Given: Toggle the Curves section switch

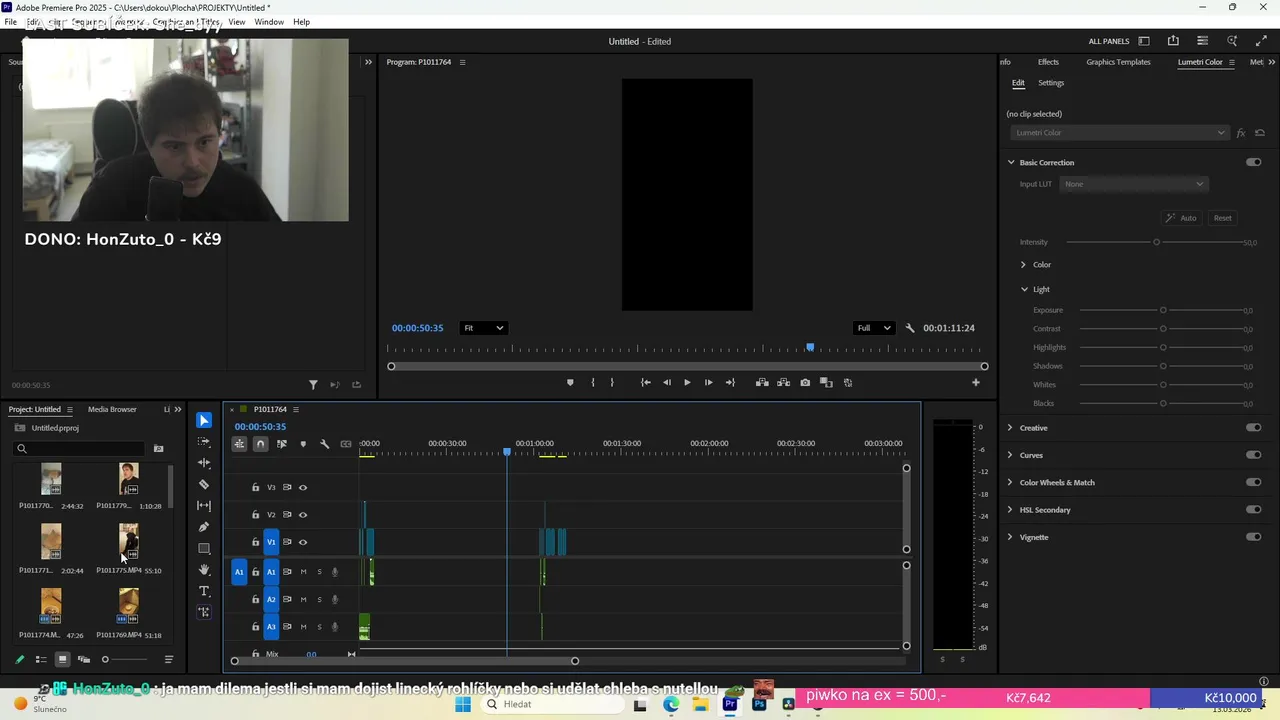Looking at the screenshot, I should 1253,455.
